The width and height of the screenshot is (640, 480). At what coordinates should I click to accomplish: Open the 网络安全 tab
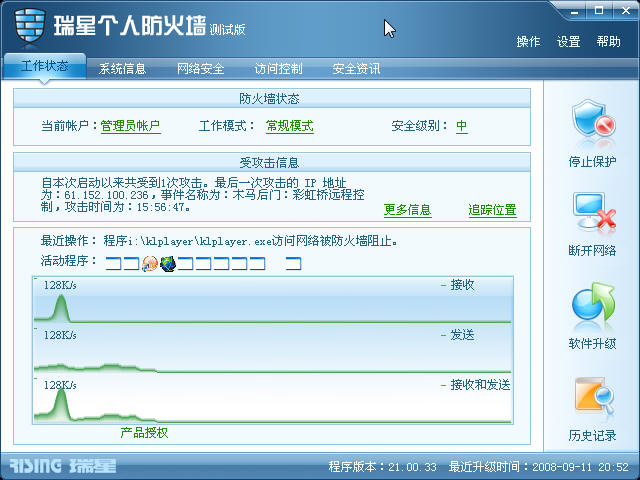pyautogui.click(x=200, y=69)
